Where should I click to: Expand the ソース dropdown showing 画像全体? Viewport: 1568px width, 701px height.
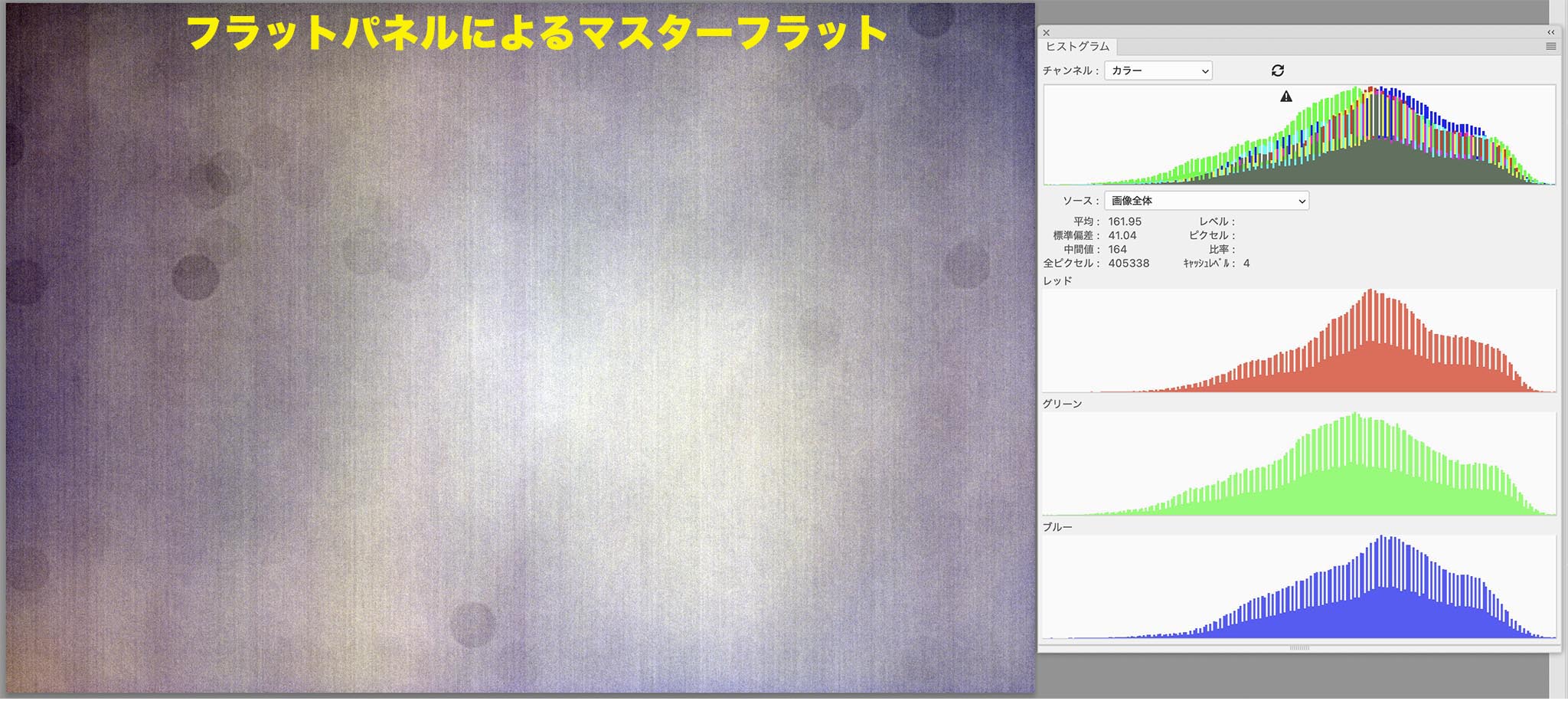click(x=1207, y=201)
